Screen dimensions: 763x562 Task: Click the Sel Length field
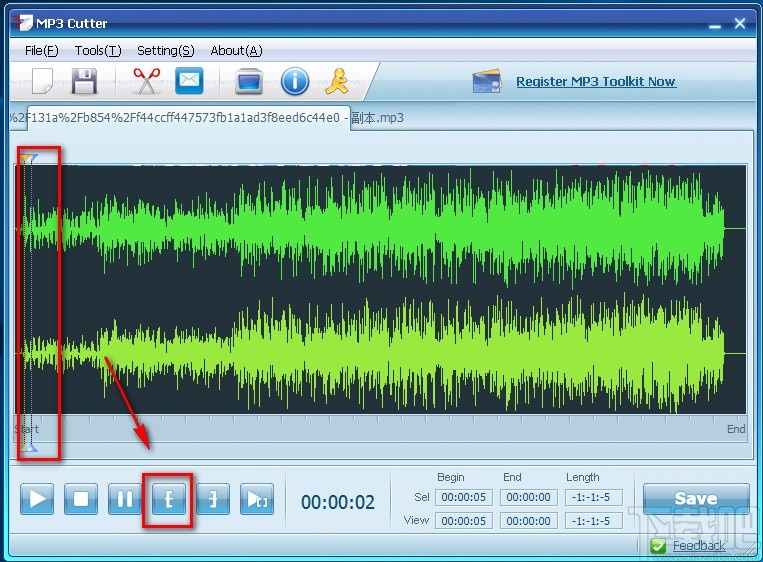(x=594, y=497)
